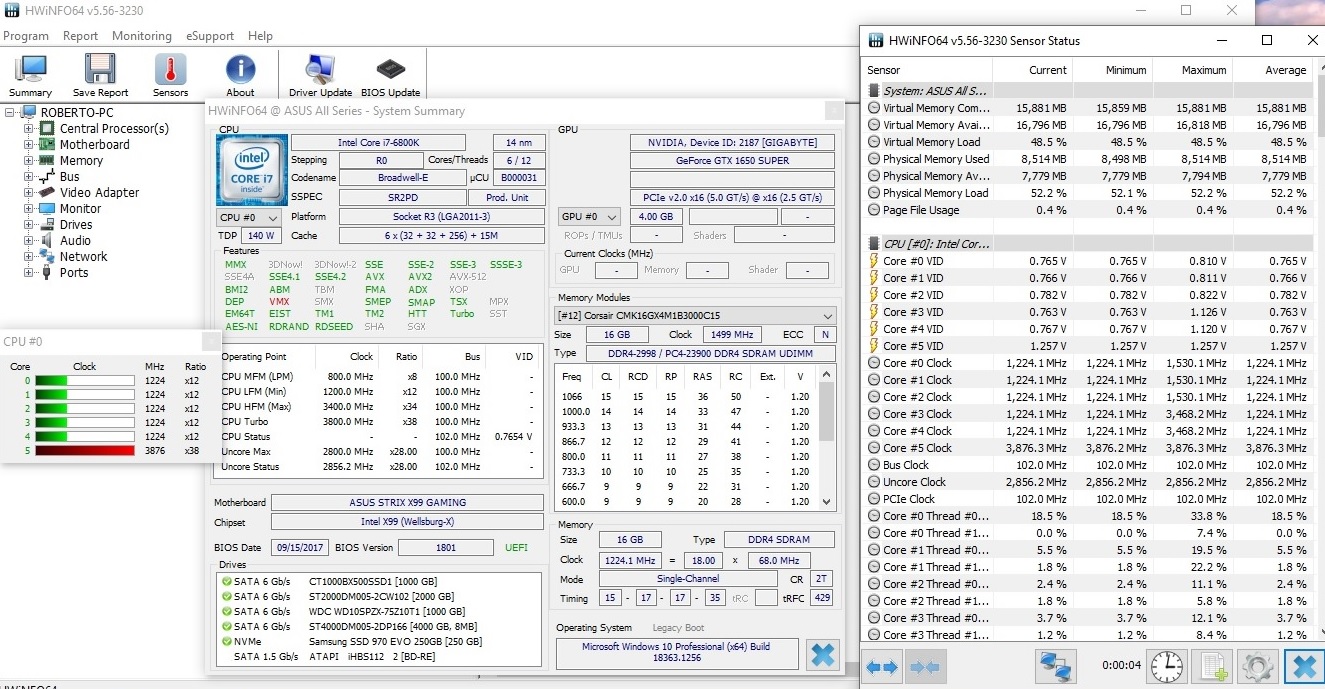Open the Program menu
This screenshot has height=689, width=1325.
pyautogui.click(x=26, y=36)
